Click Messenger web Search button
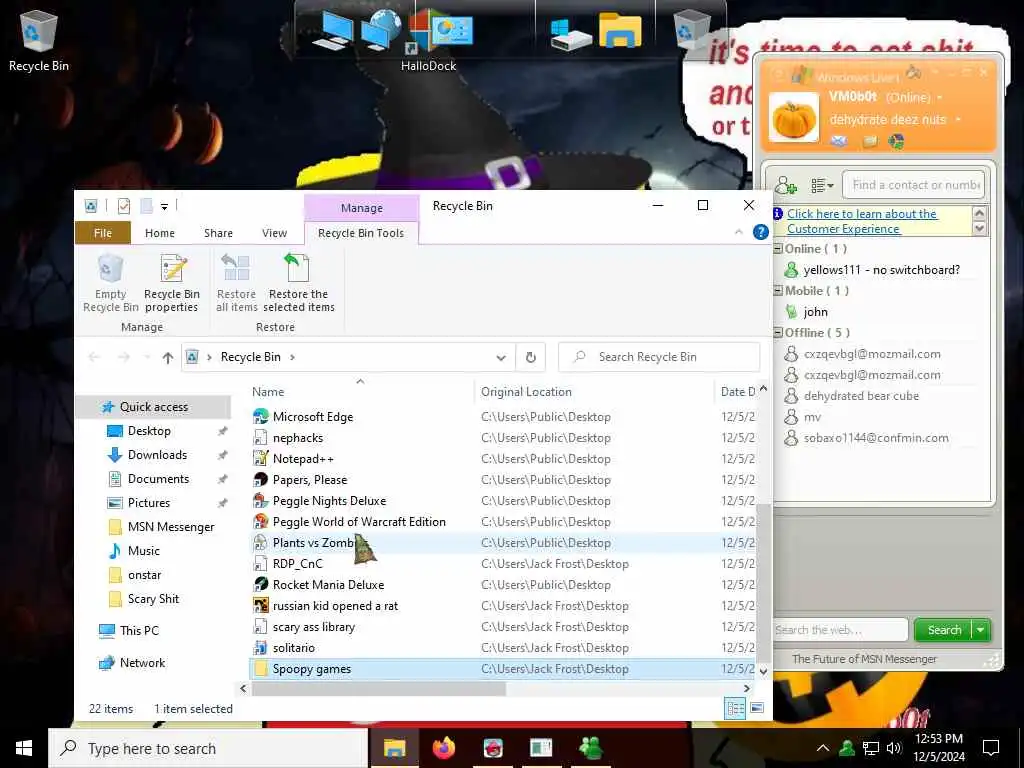This screenshot has width=1024, height=768. [944, 630]
